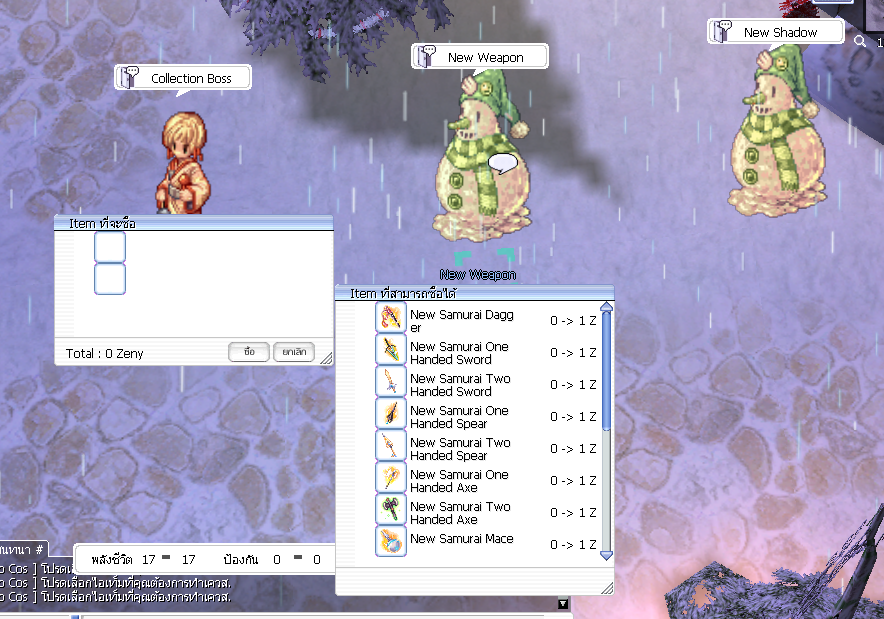Click the New Samurai One Handed Axe icon
This screenshot has width=884, height=619.
point(390,477)
